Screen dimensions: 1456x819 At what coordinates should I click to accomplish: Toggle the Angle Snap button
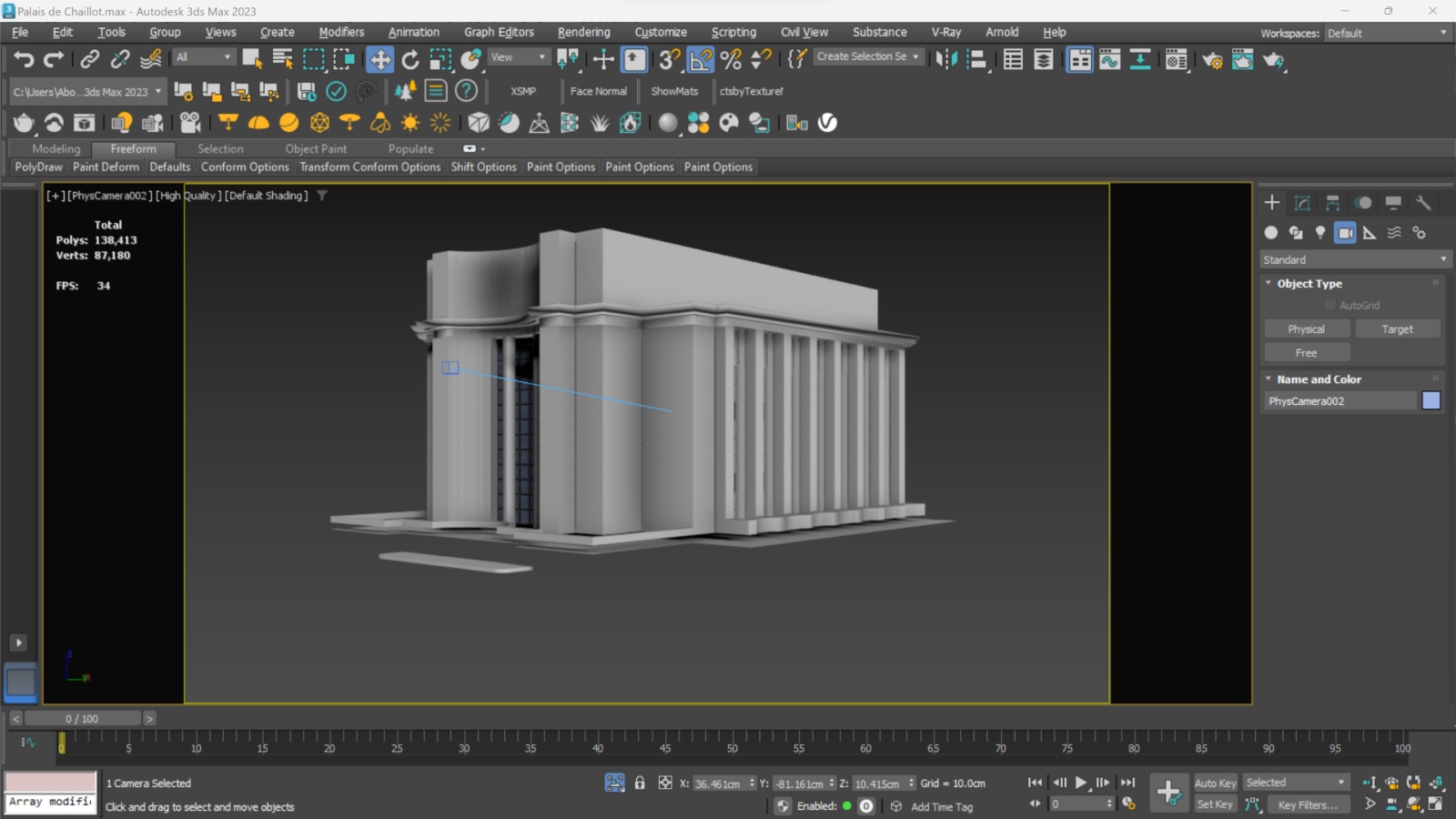tap(701, 60)
